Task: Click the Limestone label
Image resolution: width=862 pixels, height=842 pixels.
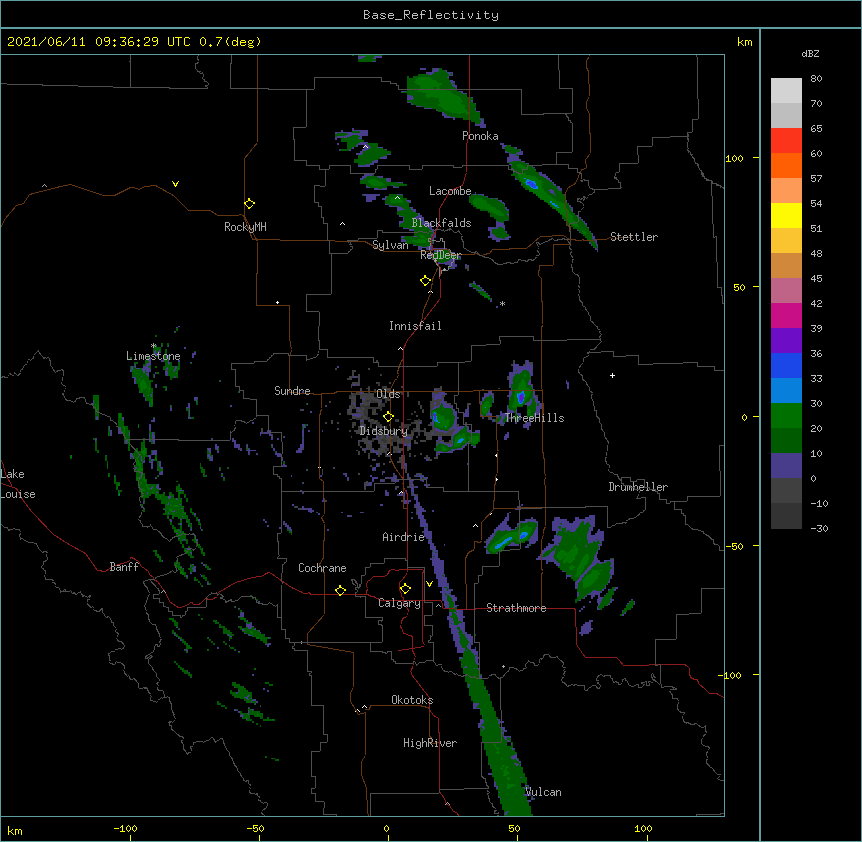Action: (x=153, y=356)
